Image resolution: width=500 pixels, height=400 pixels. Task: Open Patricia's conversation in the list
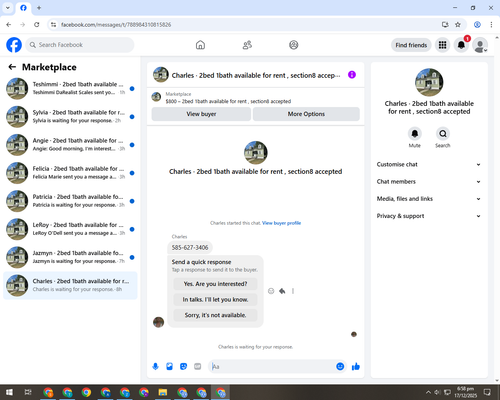coord(70,201)
